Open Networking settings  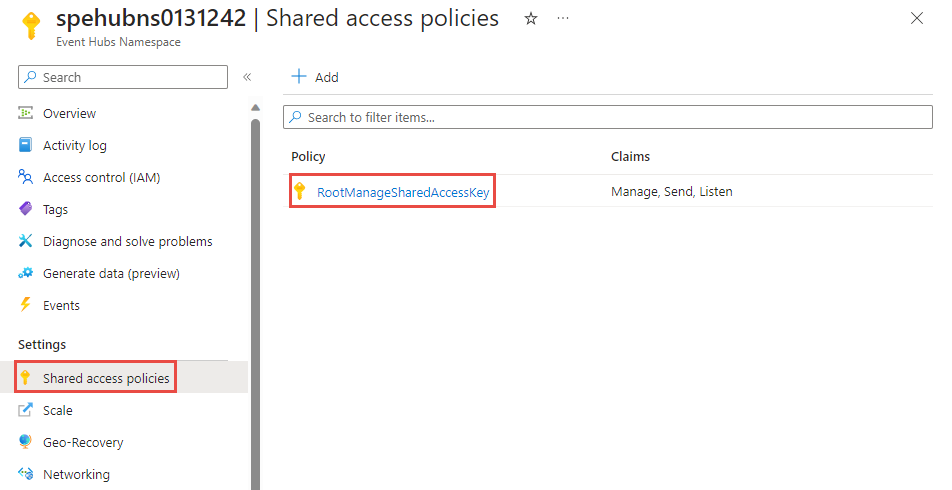point(76,474)
